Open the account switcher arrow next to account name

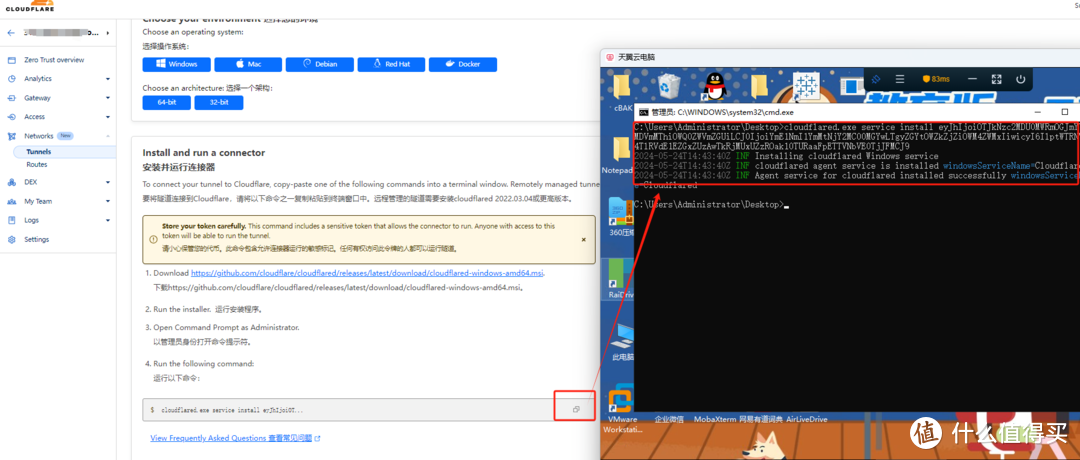107,33
